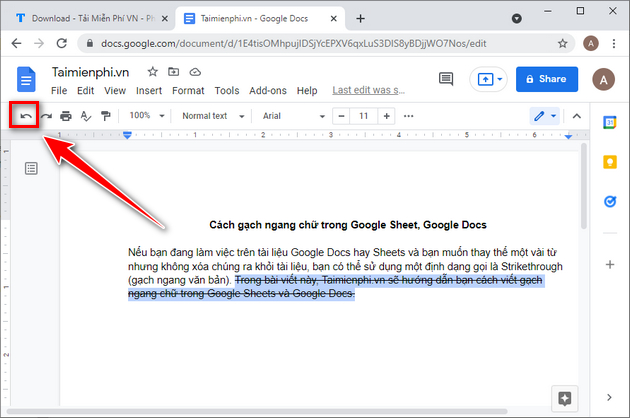Run spelling and grammar check icon
The width and height of the screenshot is (630, 418).
tap(86, 116)
